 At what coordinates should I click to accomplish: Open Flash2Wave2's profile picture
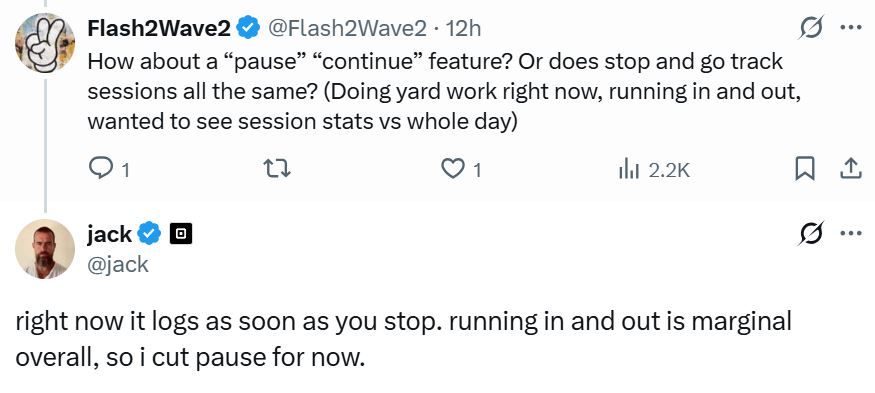[x=45, y=43]
